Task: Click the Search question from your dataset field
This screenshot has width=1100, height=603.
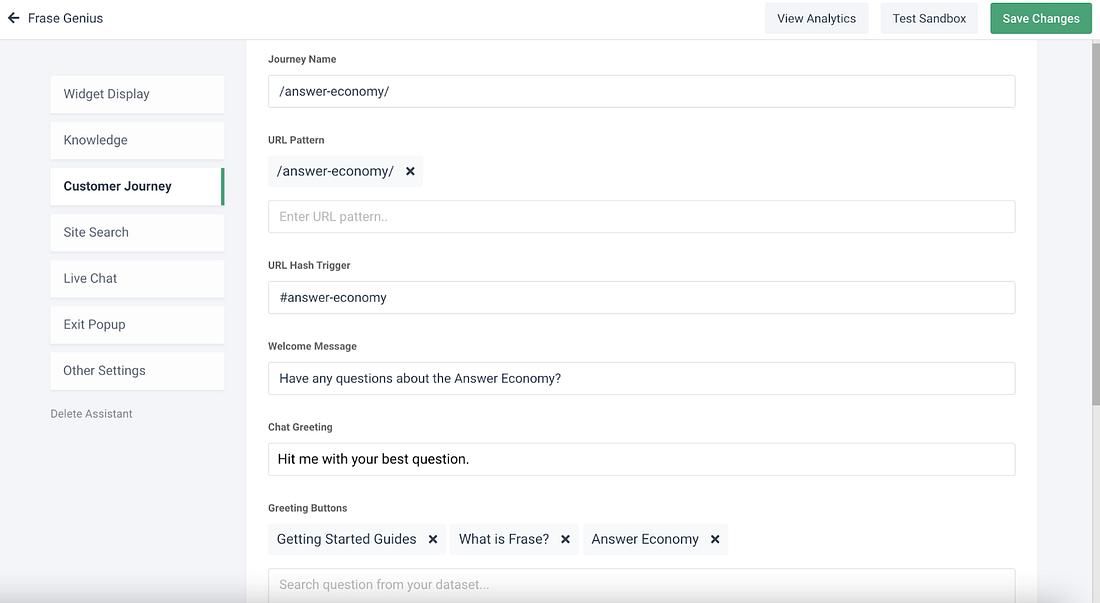Action: 641,585
